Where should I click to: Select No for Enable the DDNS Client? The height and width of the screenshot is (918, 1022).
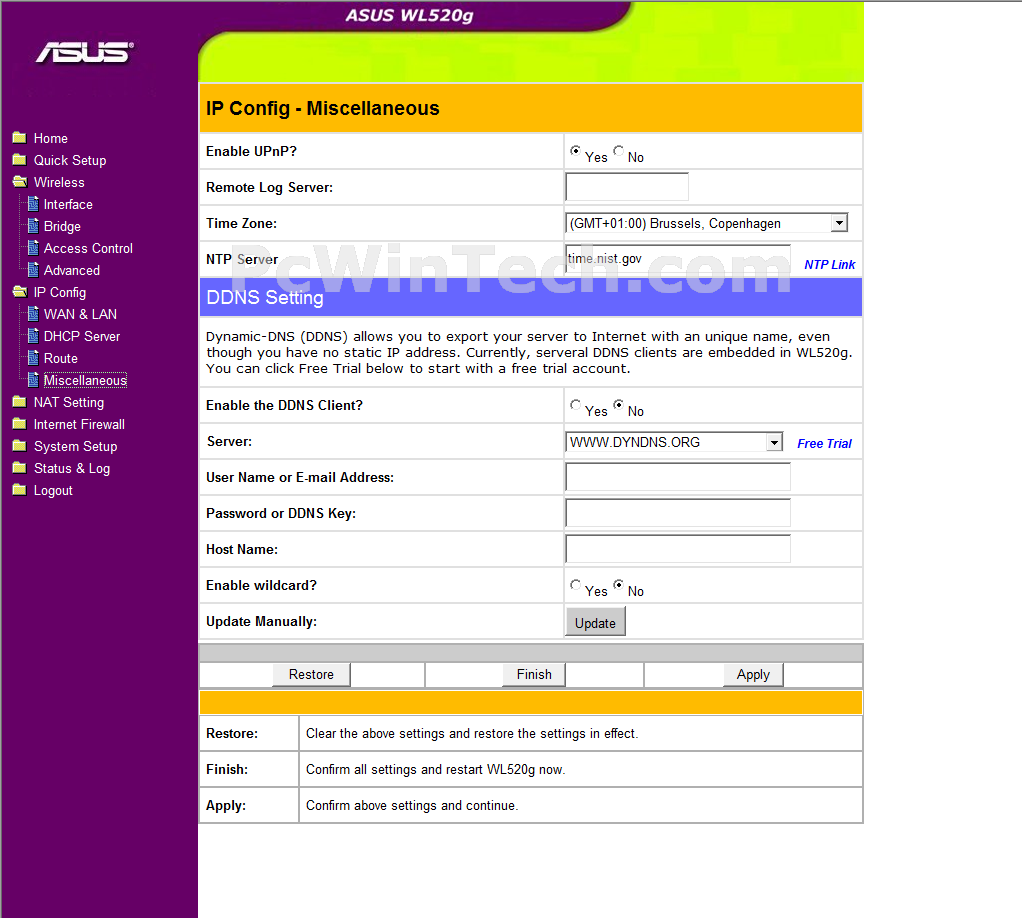tap(618, 405)
